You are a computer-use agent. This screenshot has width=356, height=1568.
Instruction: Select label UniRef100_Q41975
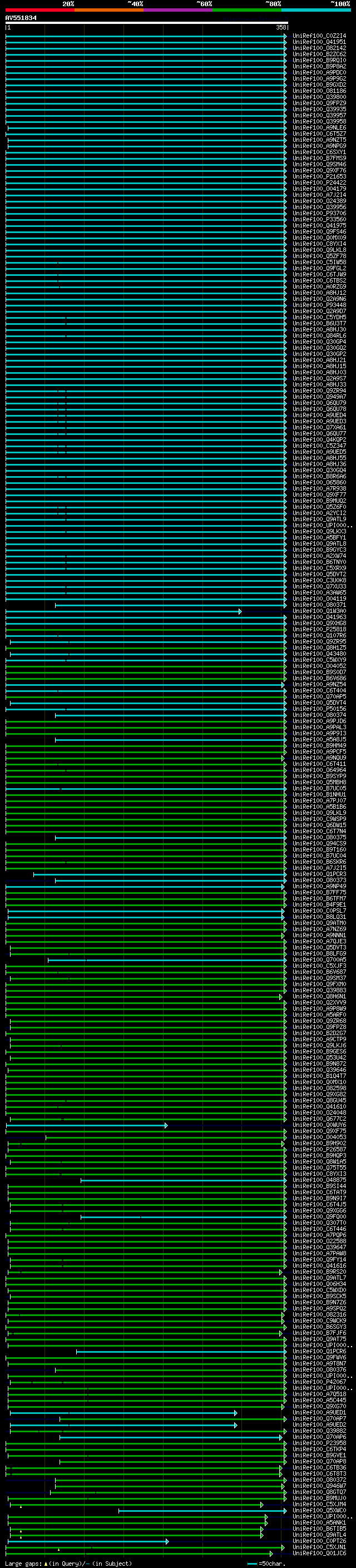[319, 225]
